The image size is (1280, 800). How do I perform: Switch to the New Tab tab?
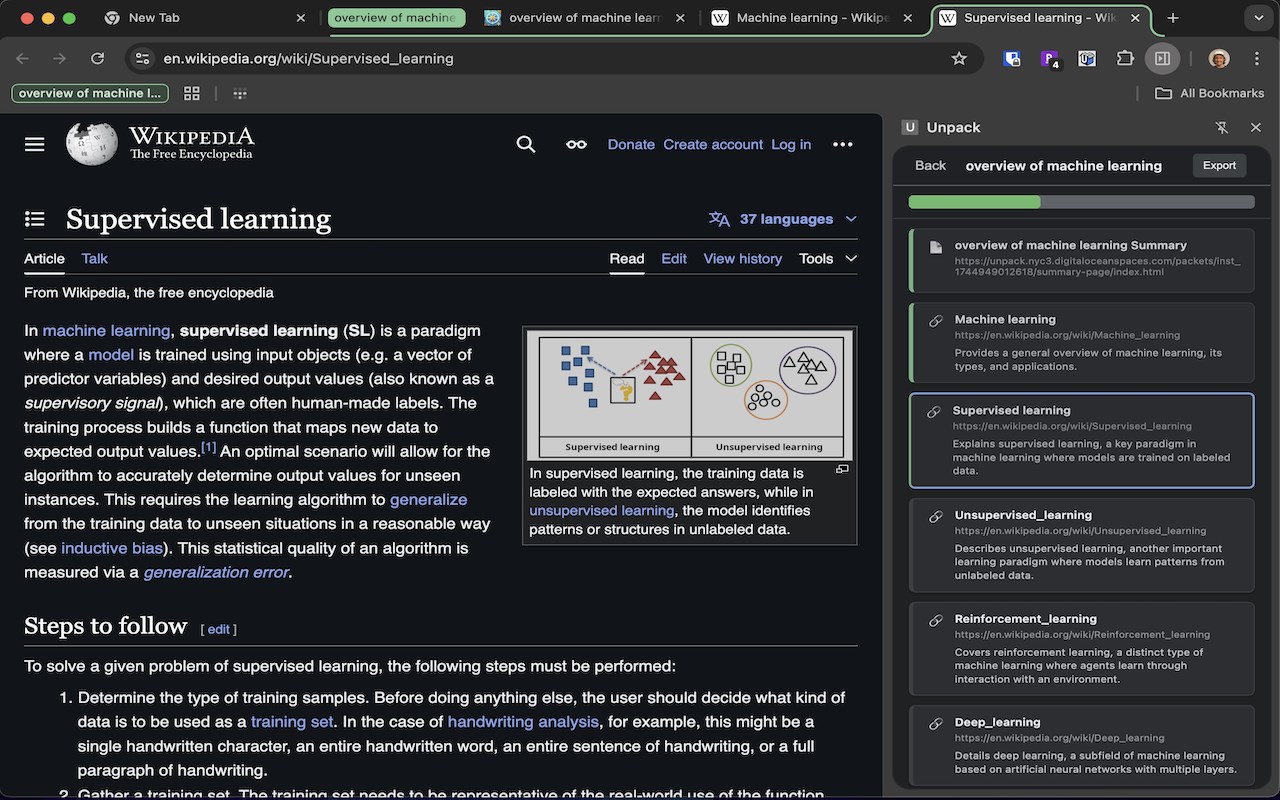point(205,18)
